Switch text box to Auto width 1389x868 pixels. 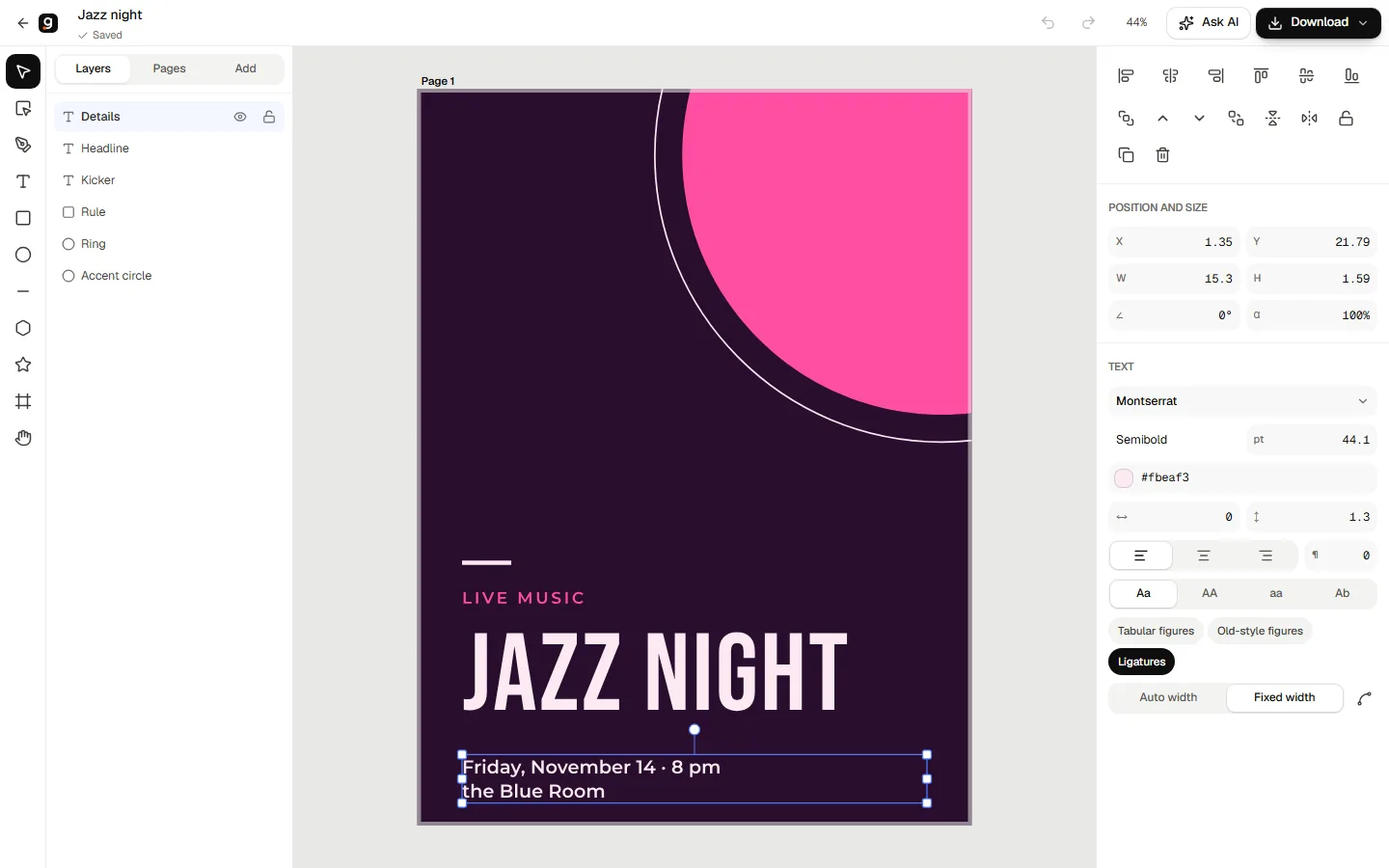1168,697
